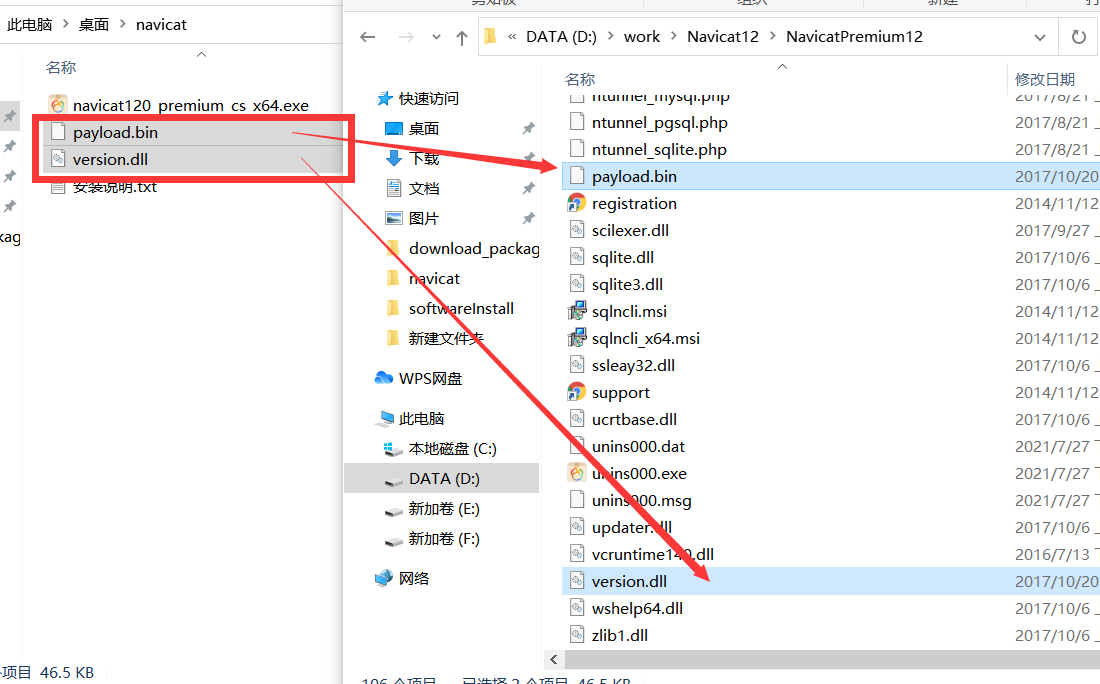Select 此电脑 computer icon in navigation pane

(x=384, y=419)
